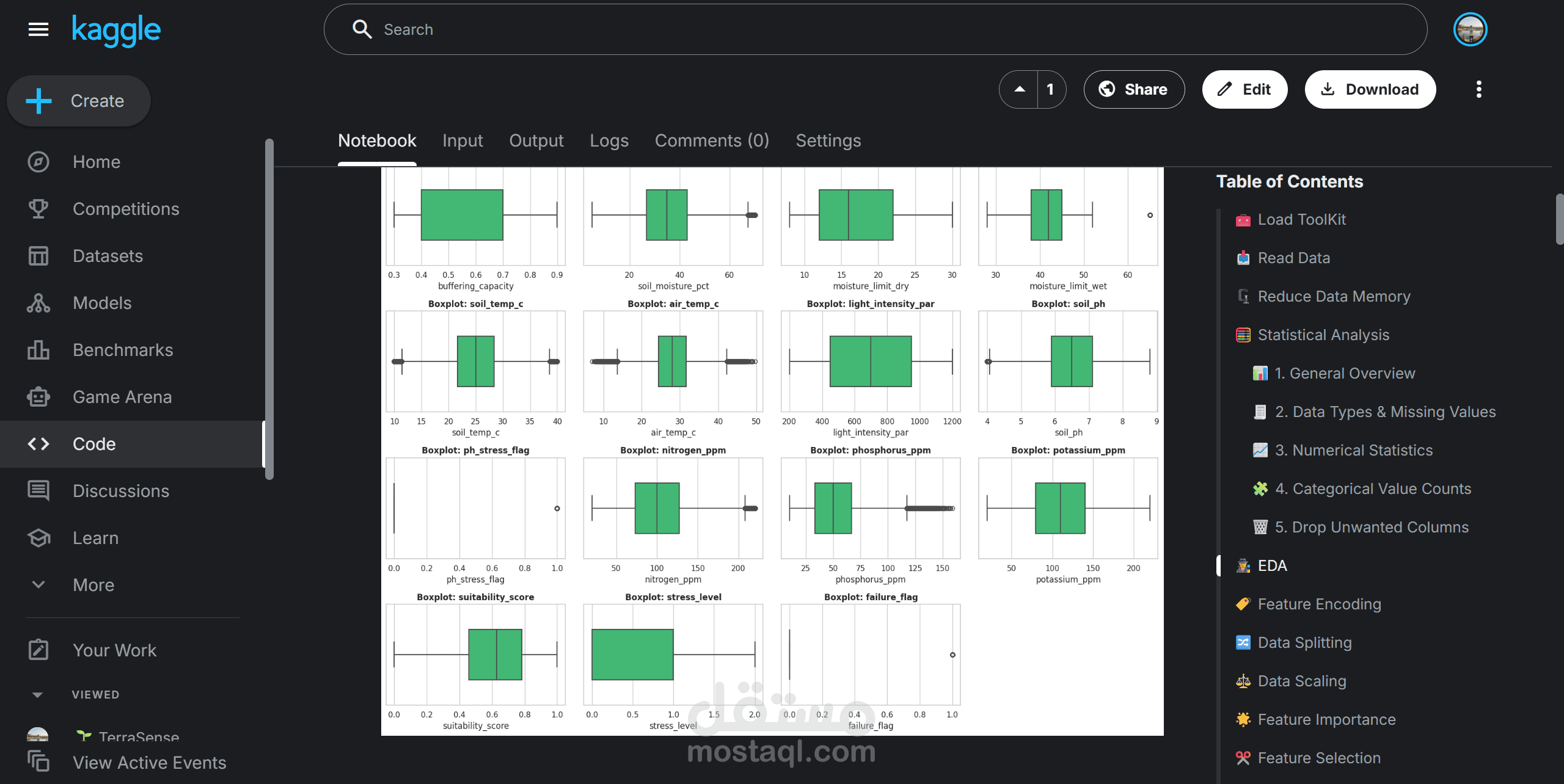Open Competitions trophy icon in sidebar
This screenshot has width=1564, height=784.
tap(38, 209)
